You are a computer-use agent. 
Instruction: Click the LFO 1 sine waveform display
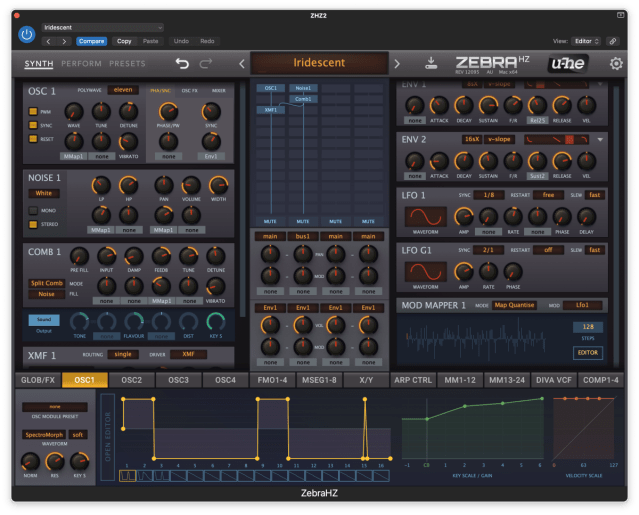click(x=425, y=217)
